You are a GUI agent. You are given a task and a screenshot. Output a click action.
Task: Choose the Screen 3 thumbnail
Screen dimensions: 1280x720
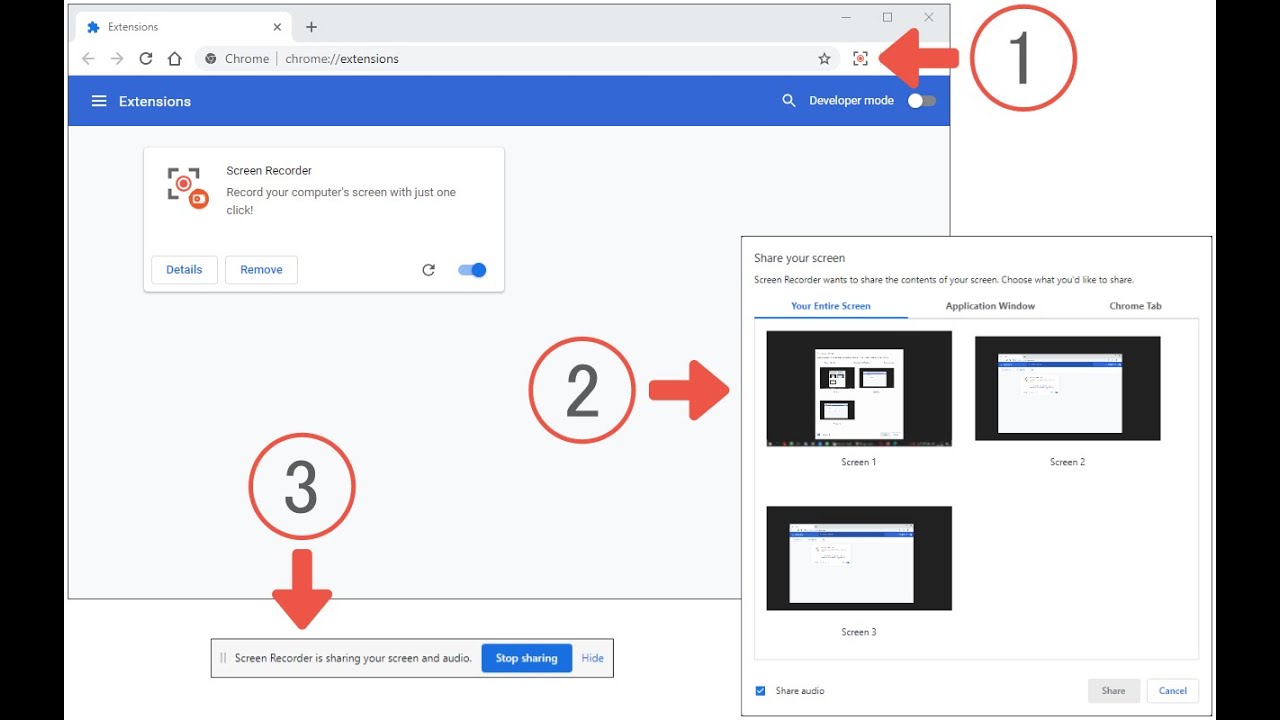[859, 558]
